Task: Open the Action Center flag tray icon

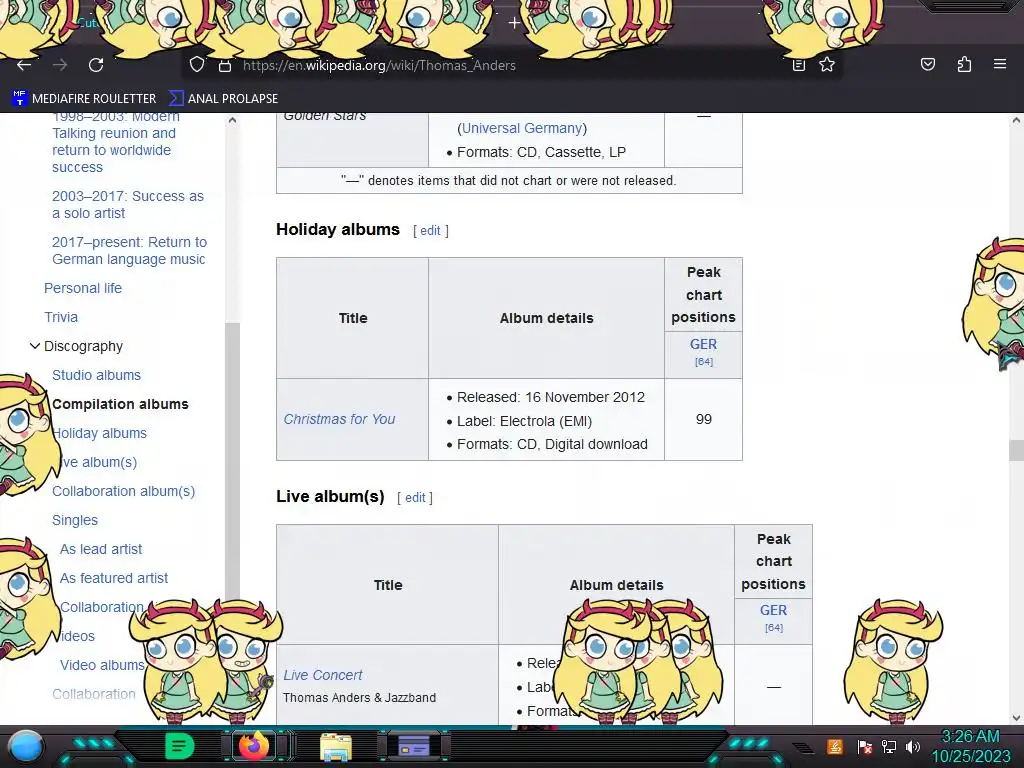Action: 865,746
